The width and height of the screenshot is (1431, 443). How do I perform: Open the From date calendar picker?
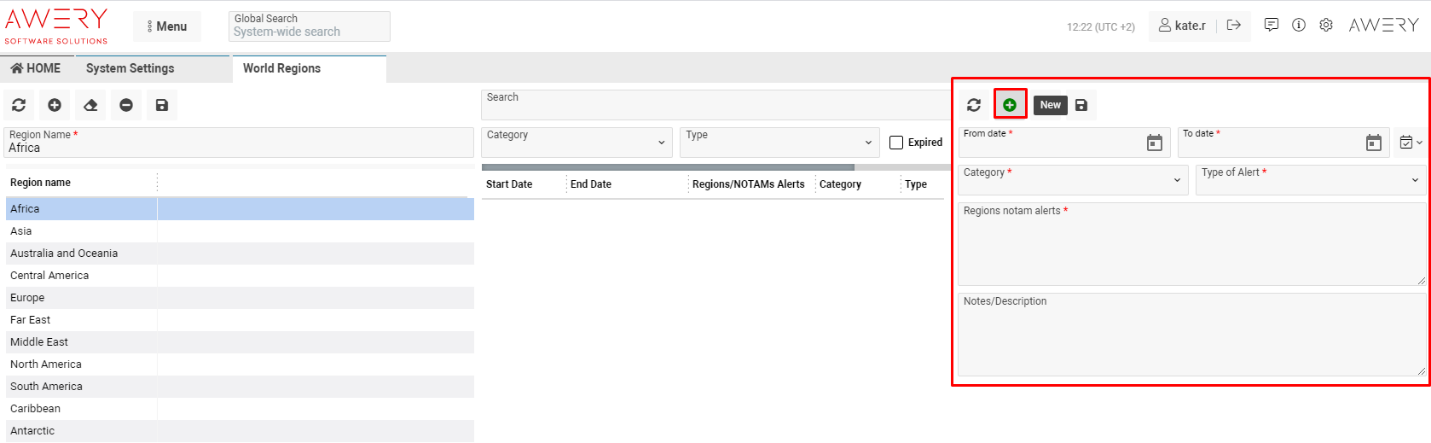(1154, 143)
